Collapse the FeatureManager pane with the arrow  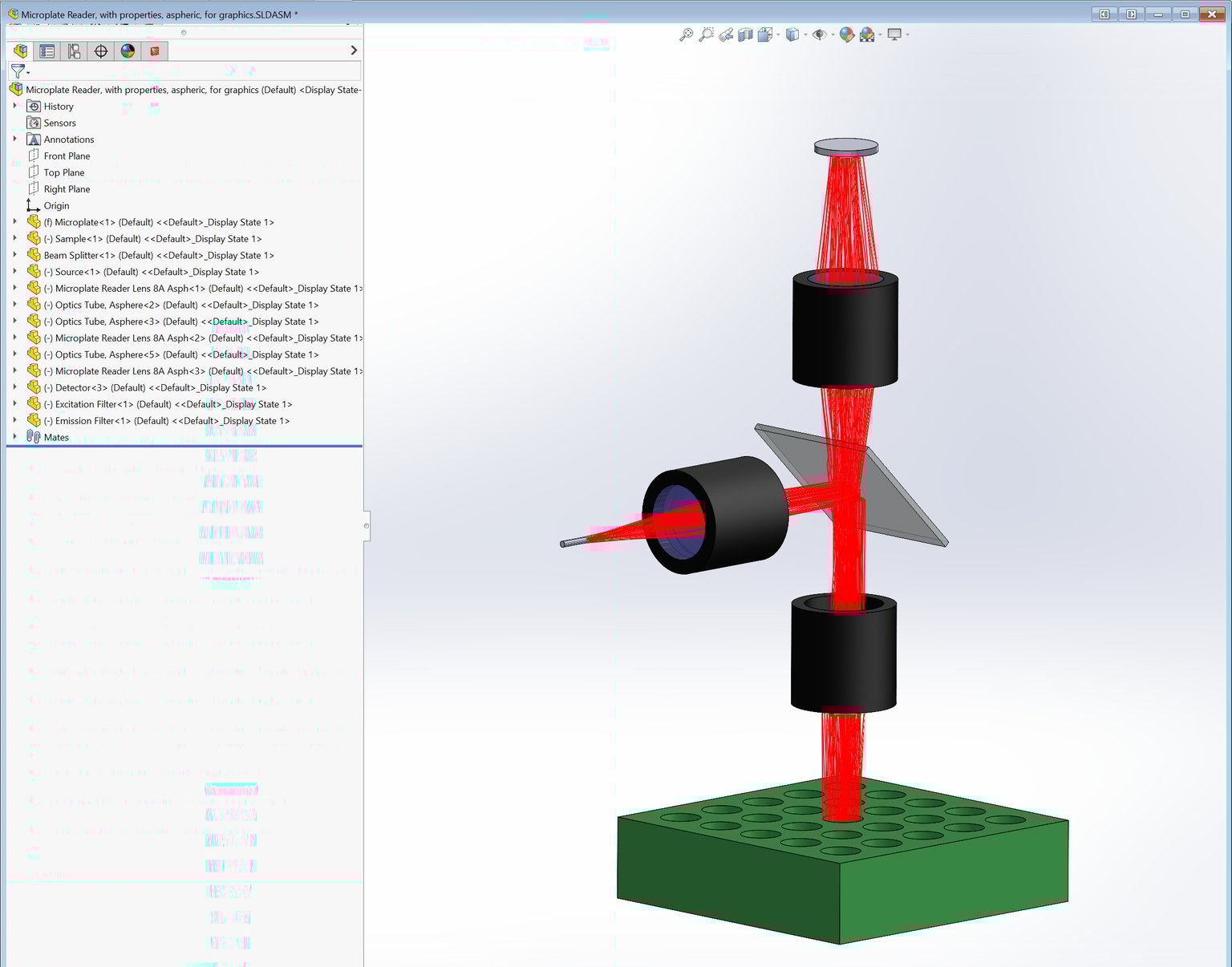click(x=354, y=50)
